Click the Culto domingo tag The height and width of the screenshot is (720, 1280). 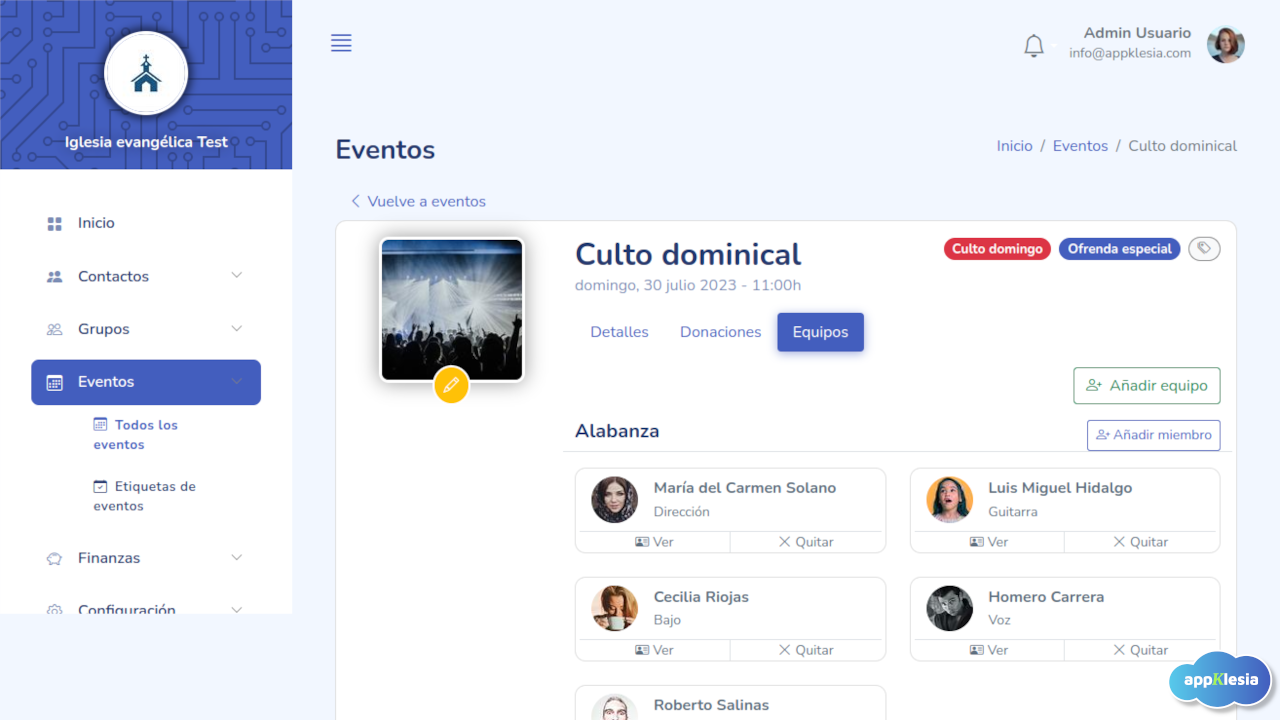pyautogui.click(x=997, y=249)
